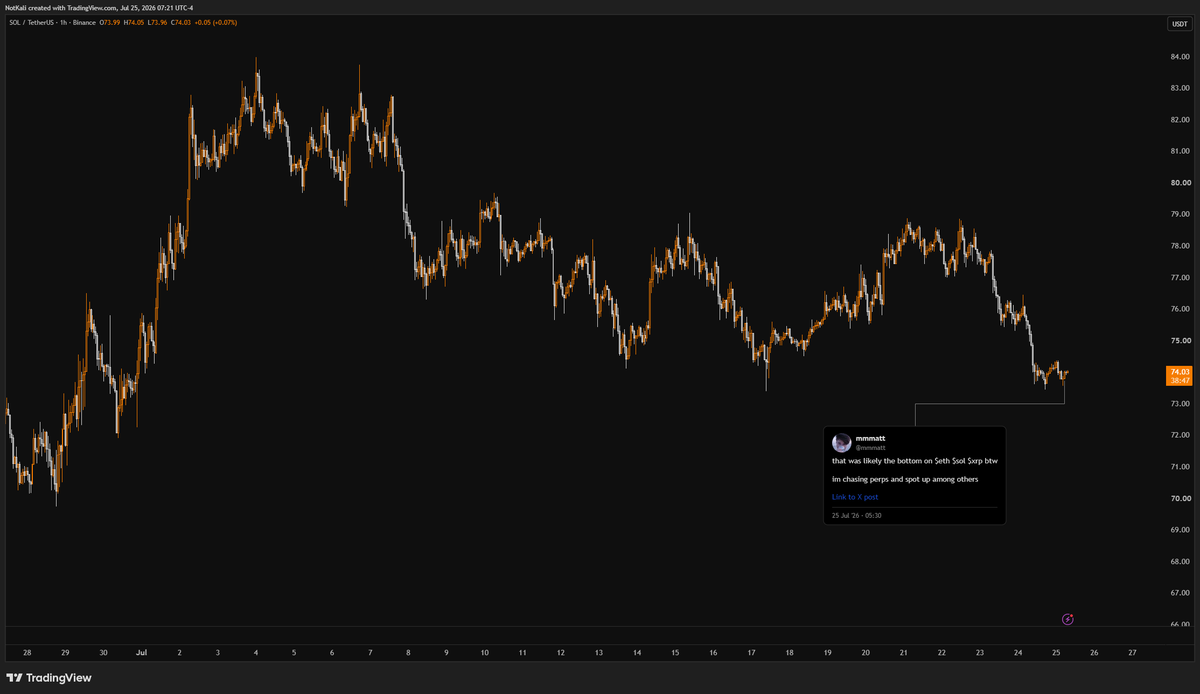Image resolution: width=1200 pixels, height=694 pixels.
Task: Click the 83.00 price axis label
Action: 1178,88
